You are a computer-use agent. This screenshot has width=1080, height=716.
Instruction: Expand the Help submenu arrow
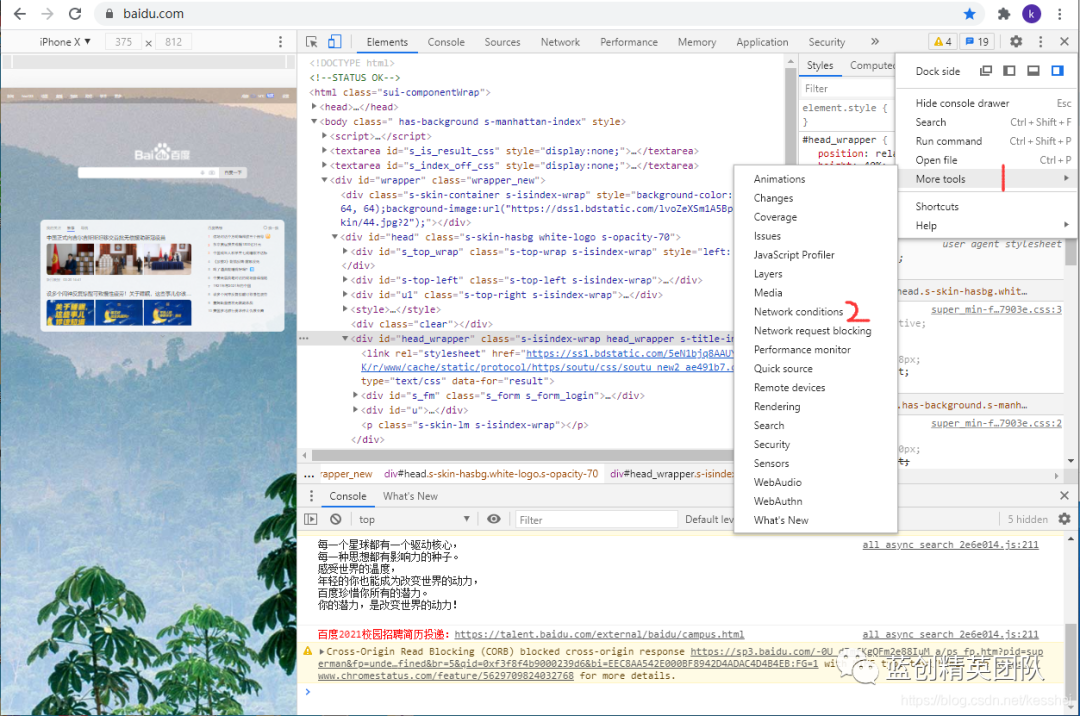pos(1066,225)
